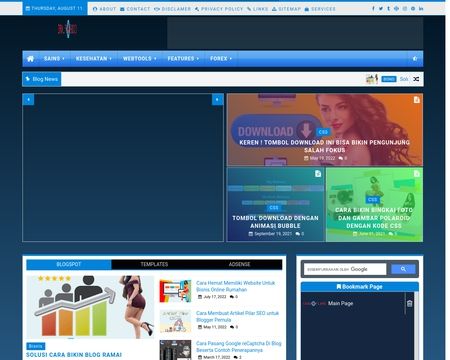Click the Bisnis category tag
This screenshot has width=450, height=360.
click(35, 346)
